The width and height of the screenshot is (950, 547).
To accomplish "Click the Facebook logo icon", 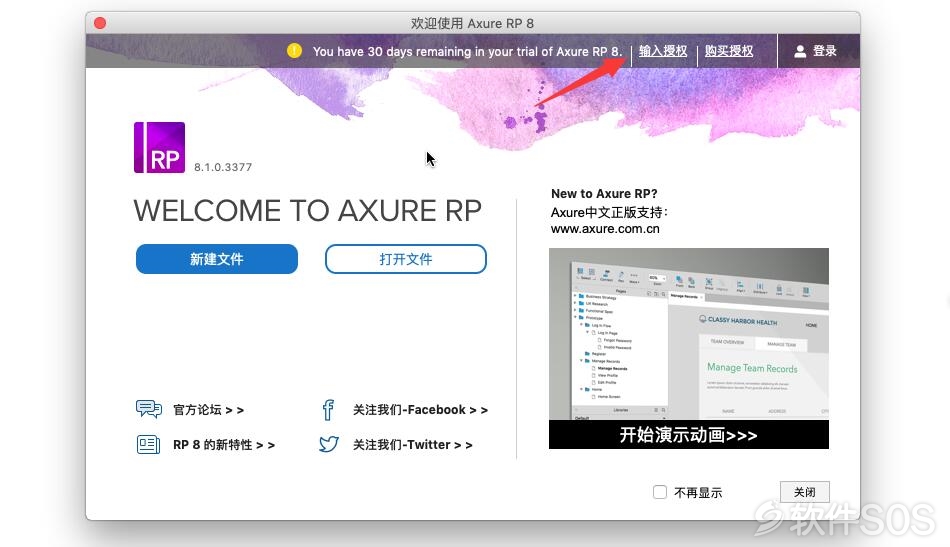I will (x=328, y=410).
